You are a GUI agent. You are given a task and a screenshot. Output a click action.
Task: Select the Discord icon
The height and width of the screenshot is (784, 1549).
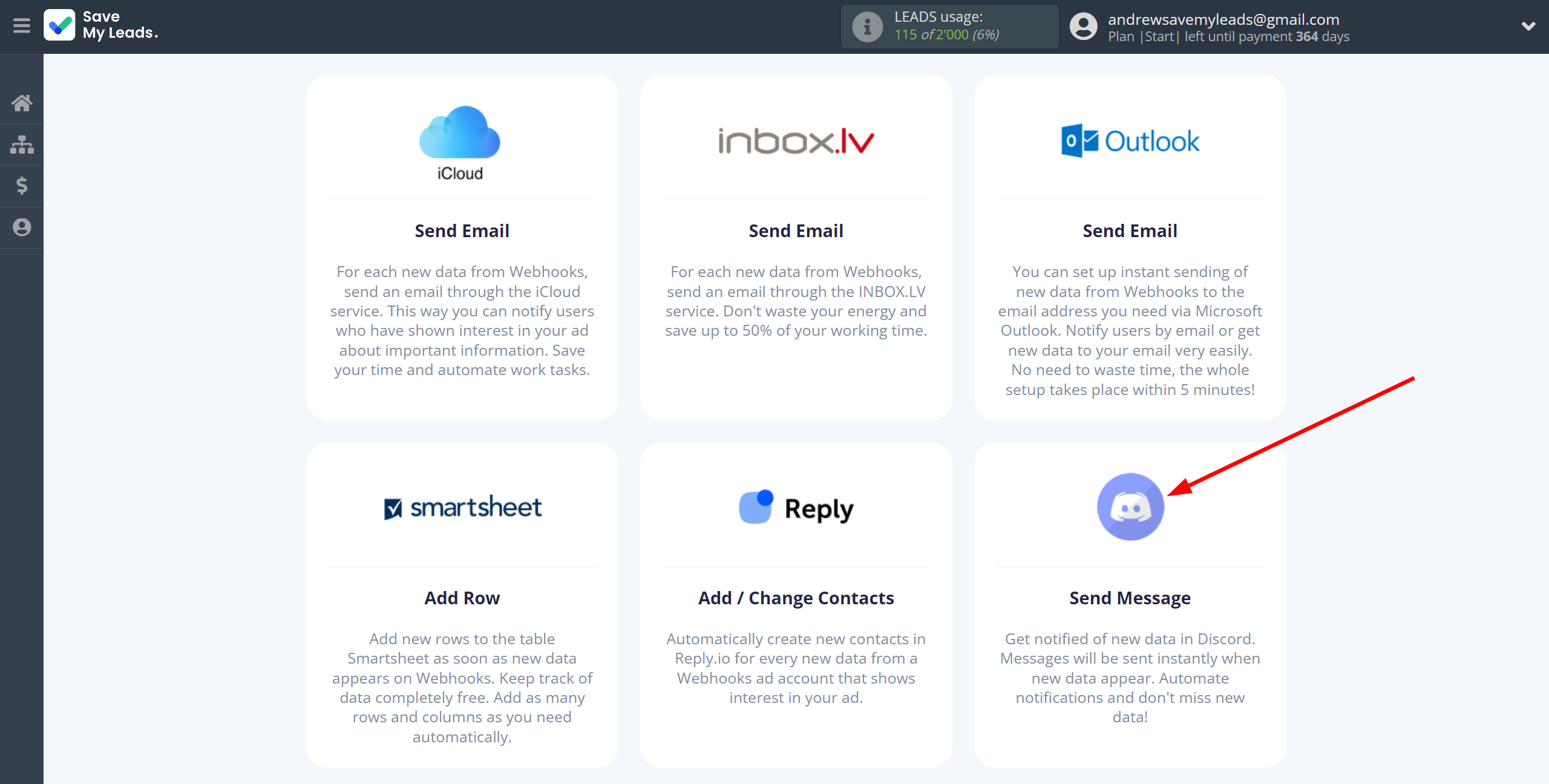pos(1130,507)
